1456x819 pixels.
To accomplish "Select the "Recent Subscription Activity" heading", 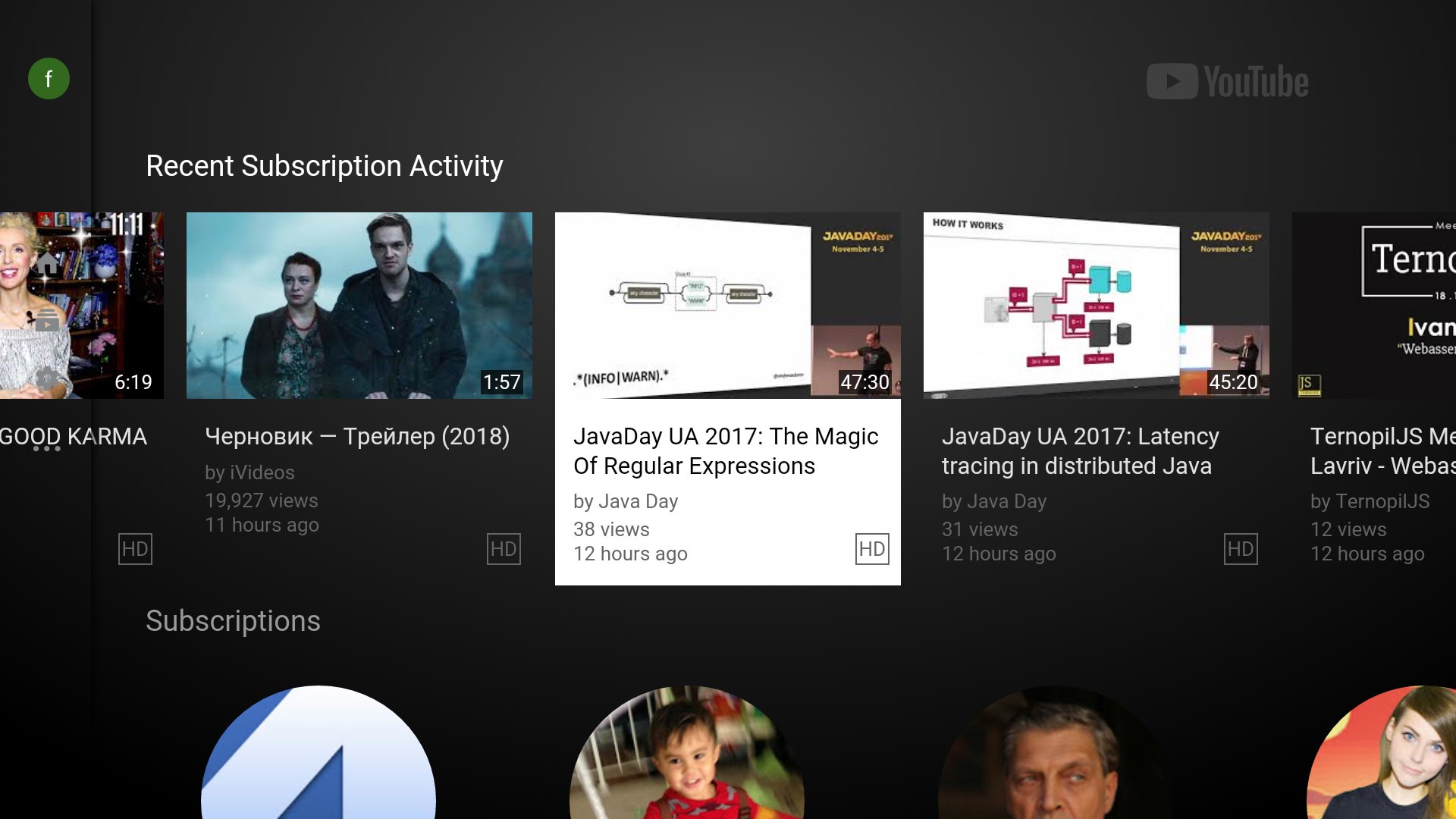I will tap(325, 166).
